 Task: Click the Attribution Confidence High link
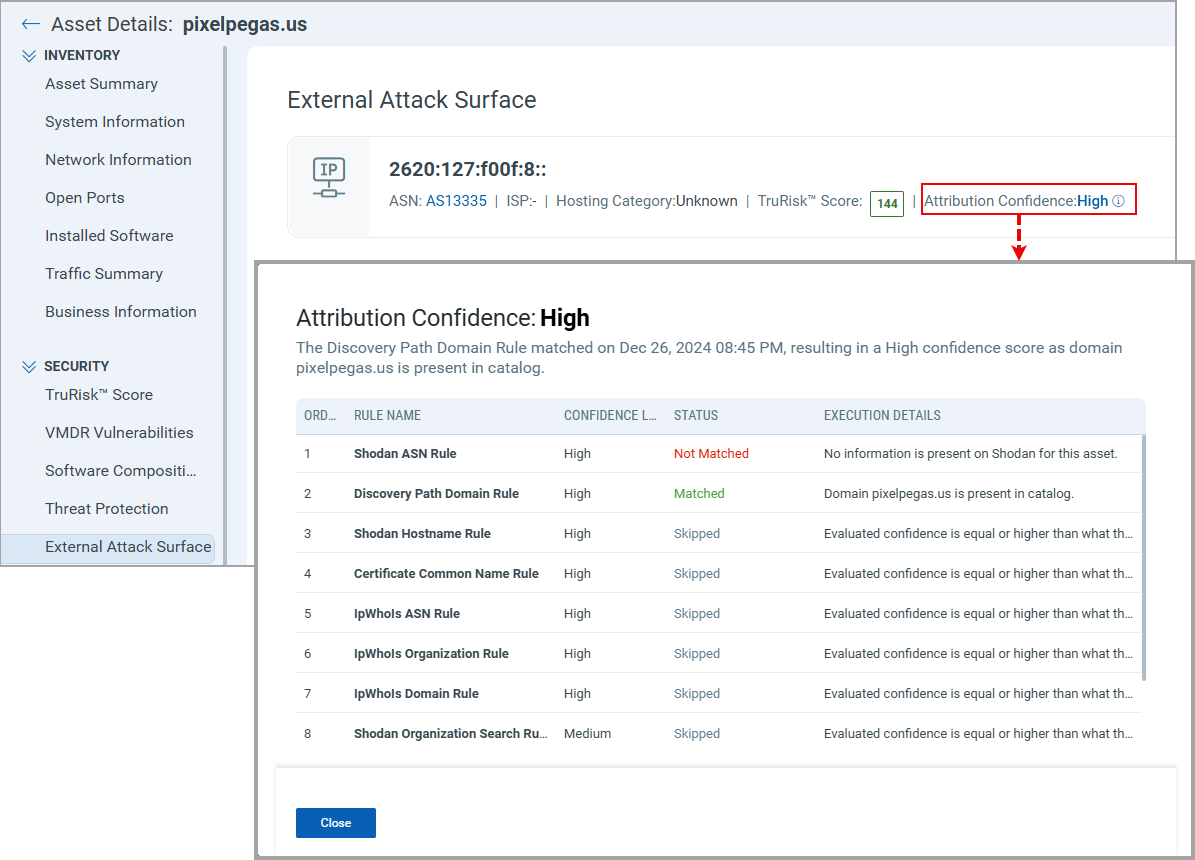point(1092,201)
